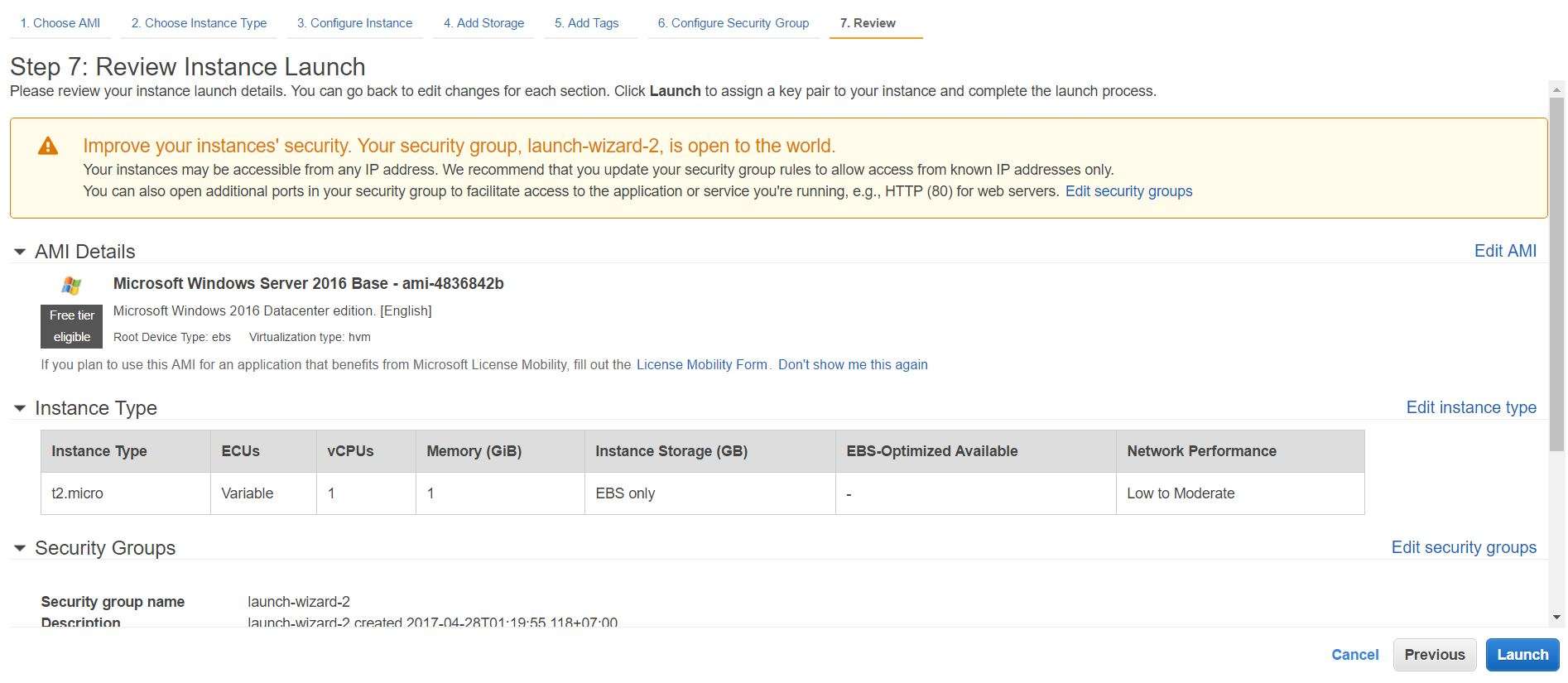Cancel the instance launch wizard
The height and width of the screenshot is (683, 1568).
[1354, 655]
